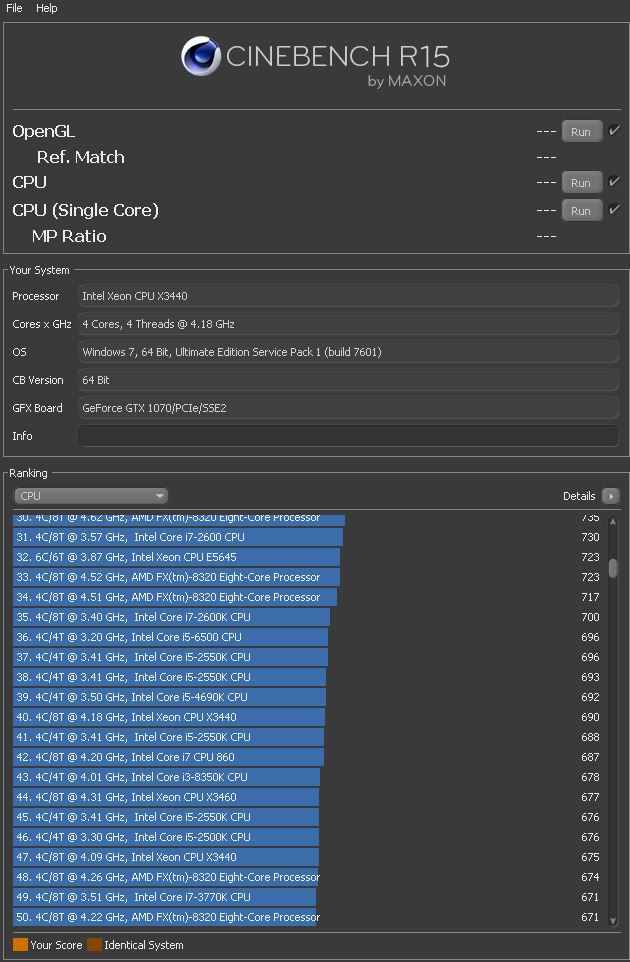Run the OpenGL benchmark
The image size is (630, 962).
(581, 132)
